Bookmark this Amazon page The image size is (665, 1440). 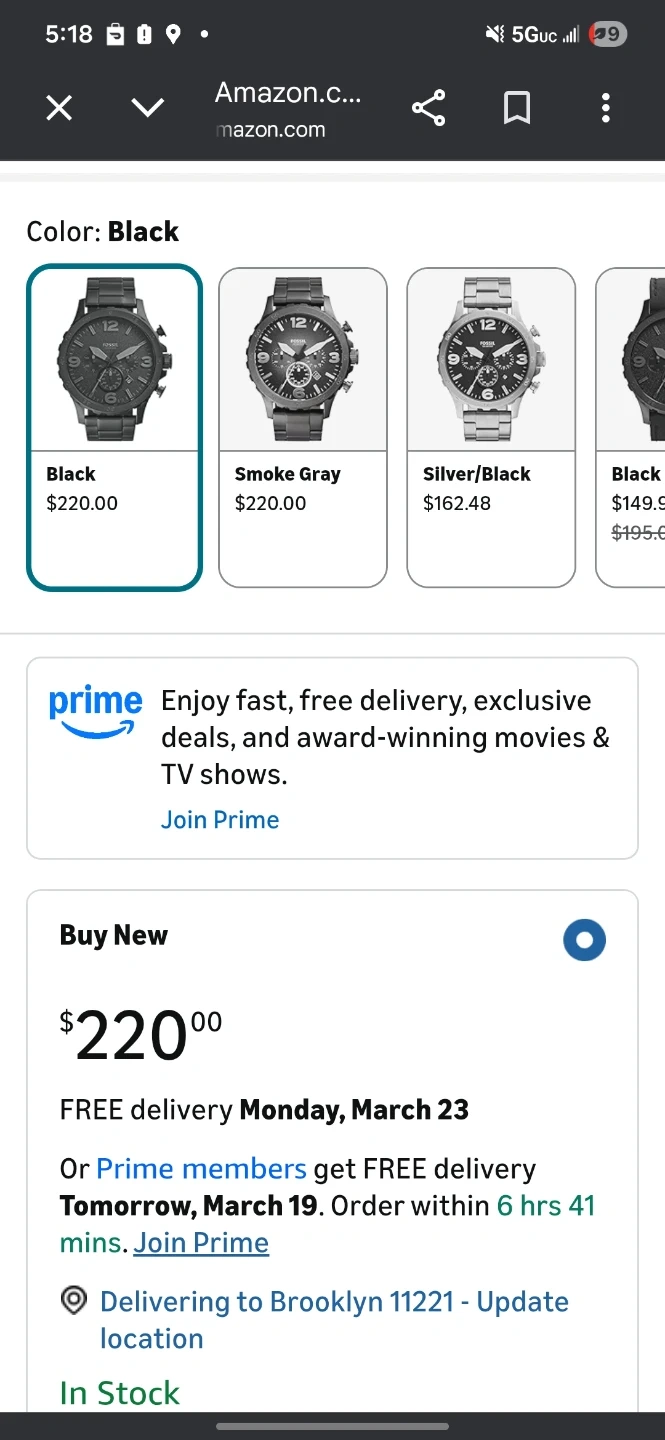pyautogui.click(x=517, y=108)
